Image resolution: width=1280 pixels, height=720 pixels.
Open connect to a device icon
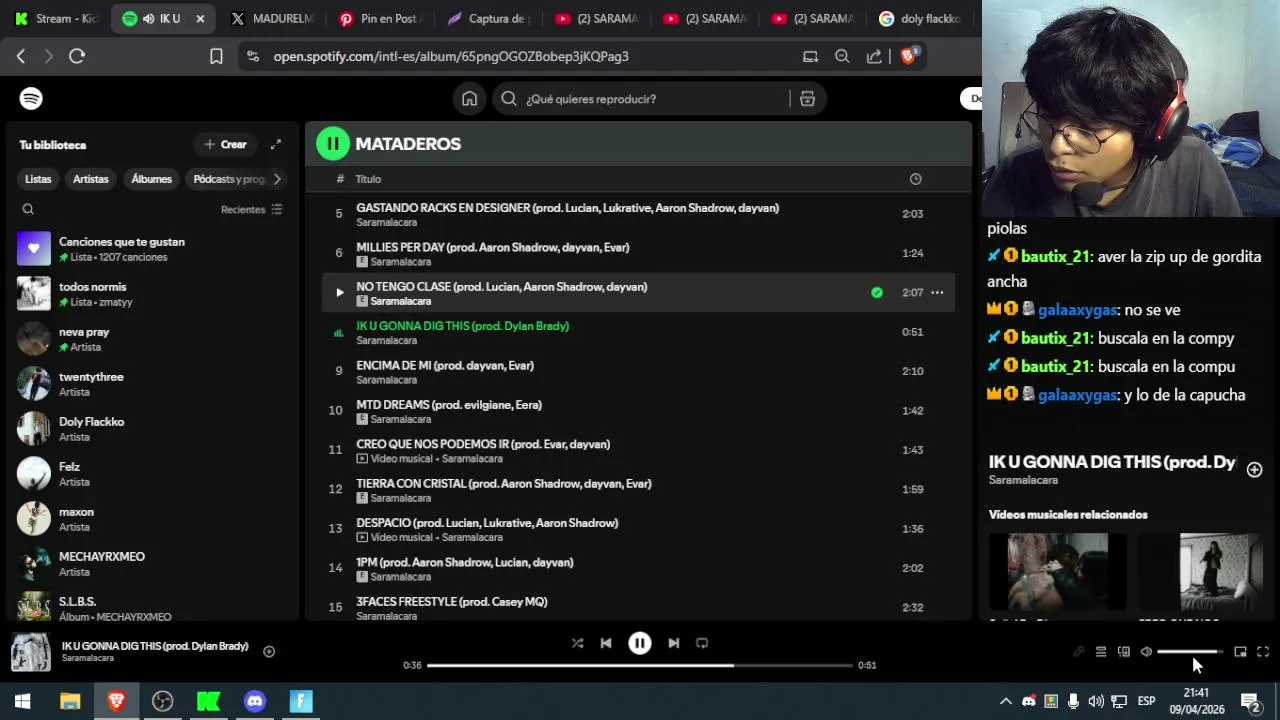click(x=1124, y=651)
